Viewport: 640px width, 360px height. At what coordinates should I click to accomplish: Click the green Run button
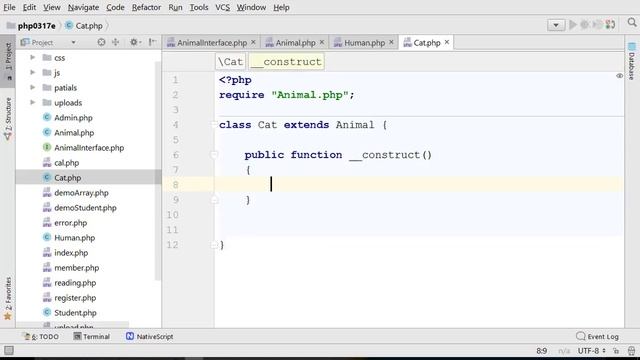[573, 25]
